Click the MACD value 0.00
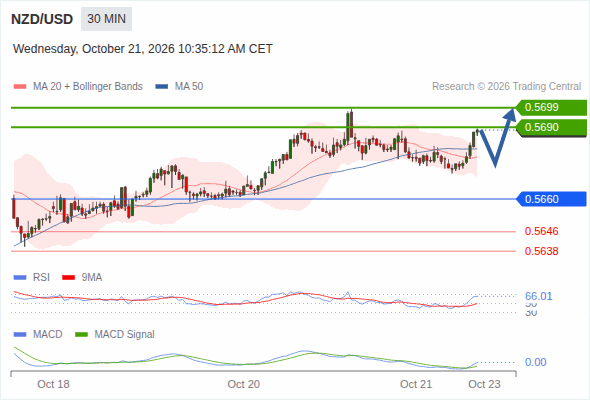This screenshot has height=400, width=590. pyautogui.click(x=535, y=362)
